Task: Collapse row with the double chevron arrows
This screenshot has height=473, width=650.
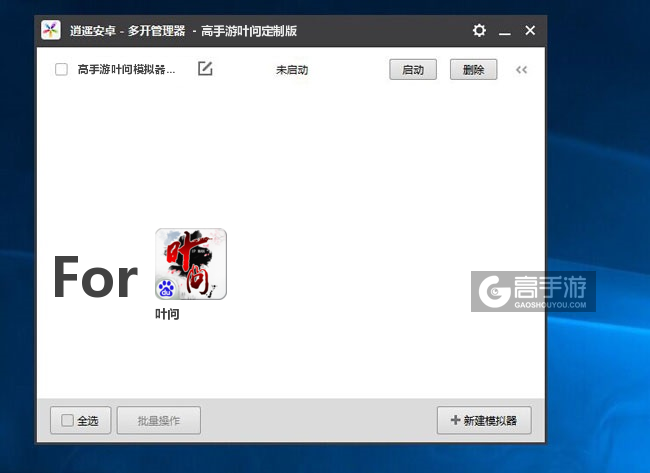Action: [521, 70]
